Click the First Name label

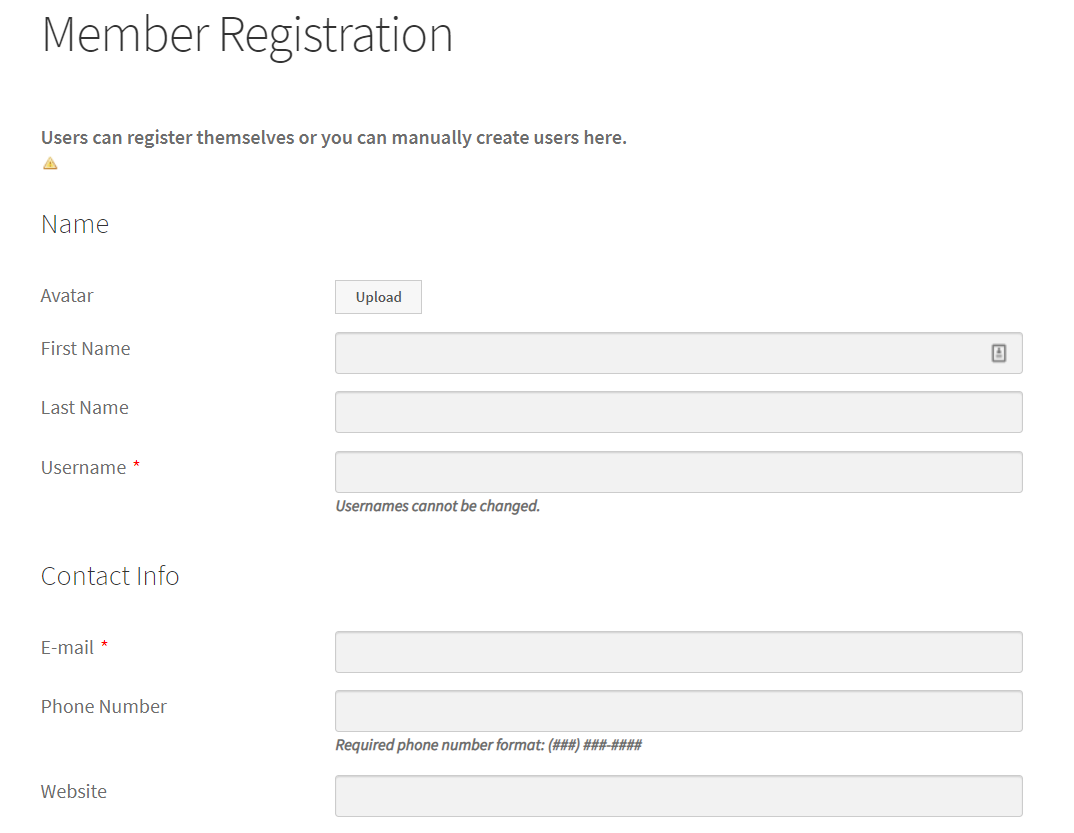85,349
